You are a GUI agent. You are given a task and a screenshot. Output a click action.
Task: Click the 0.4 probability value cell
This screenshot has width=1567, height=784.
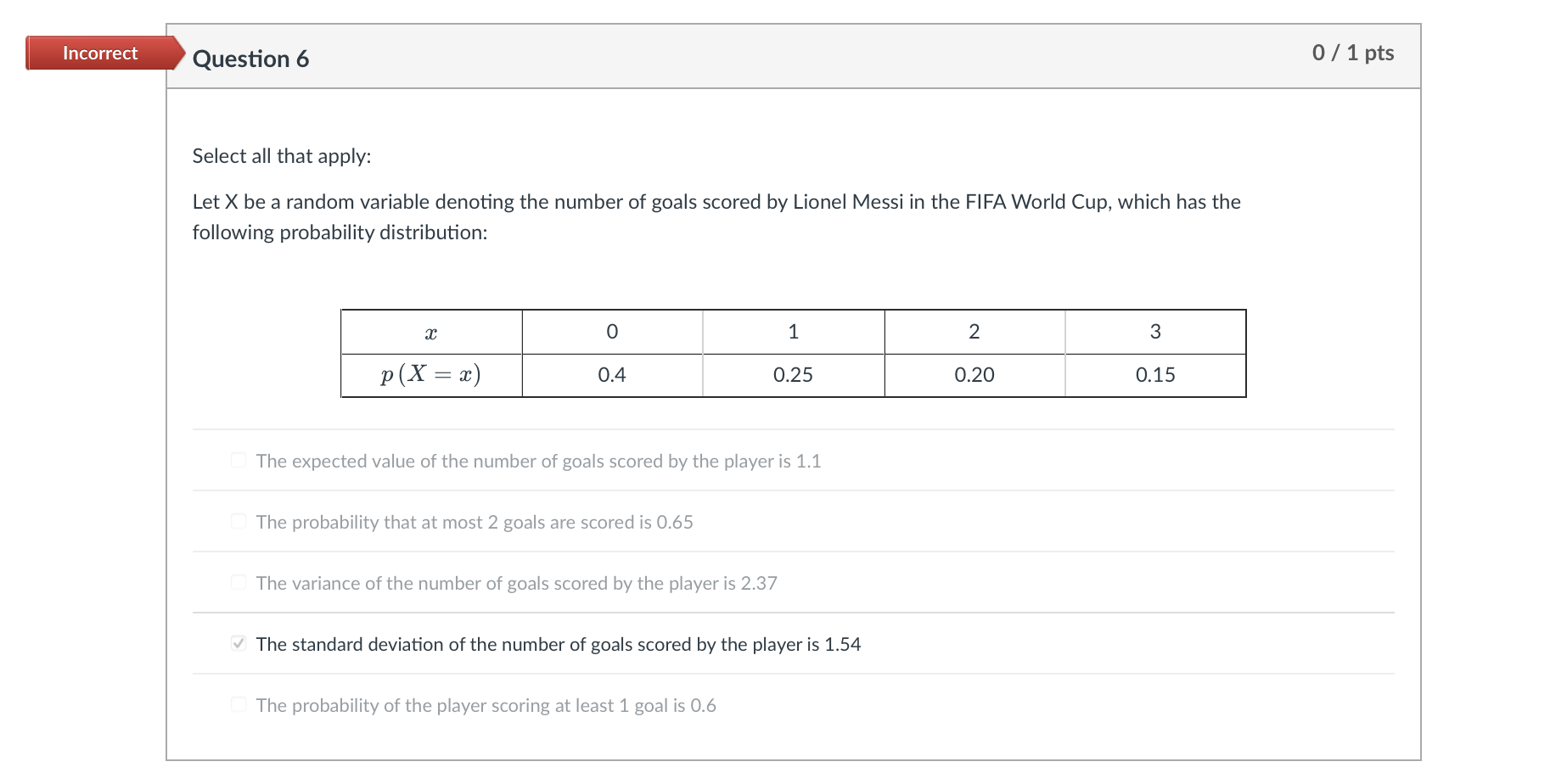pos(611,374)
